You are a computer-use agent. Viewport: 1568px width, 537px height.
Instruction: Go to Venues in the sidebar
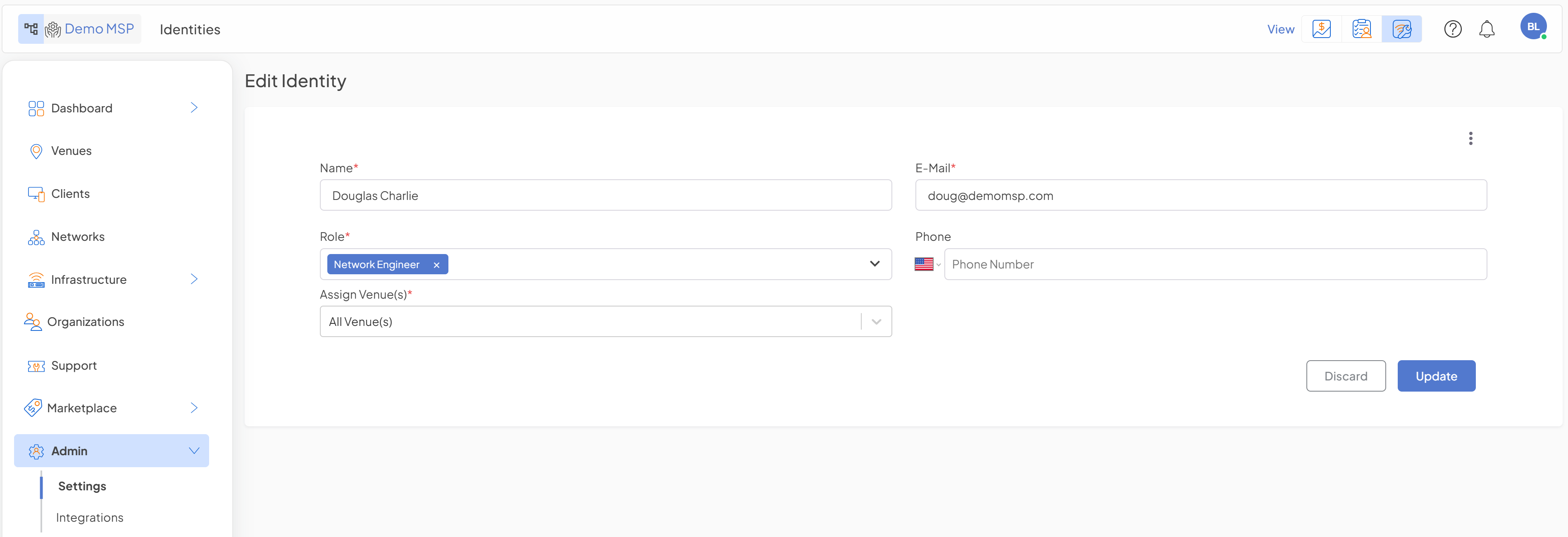71,151
